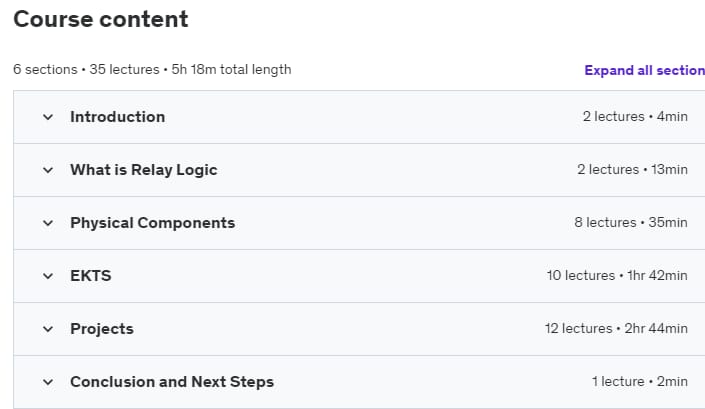Image resolution: width=705 pixels, height=409 pixels.
Task: Click the '2 lectures • 4min' label
Action: (x=635, y=117)
